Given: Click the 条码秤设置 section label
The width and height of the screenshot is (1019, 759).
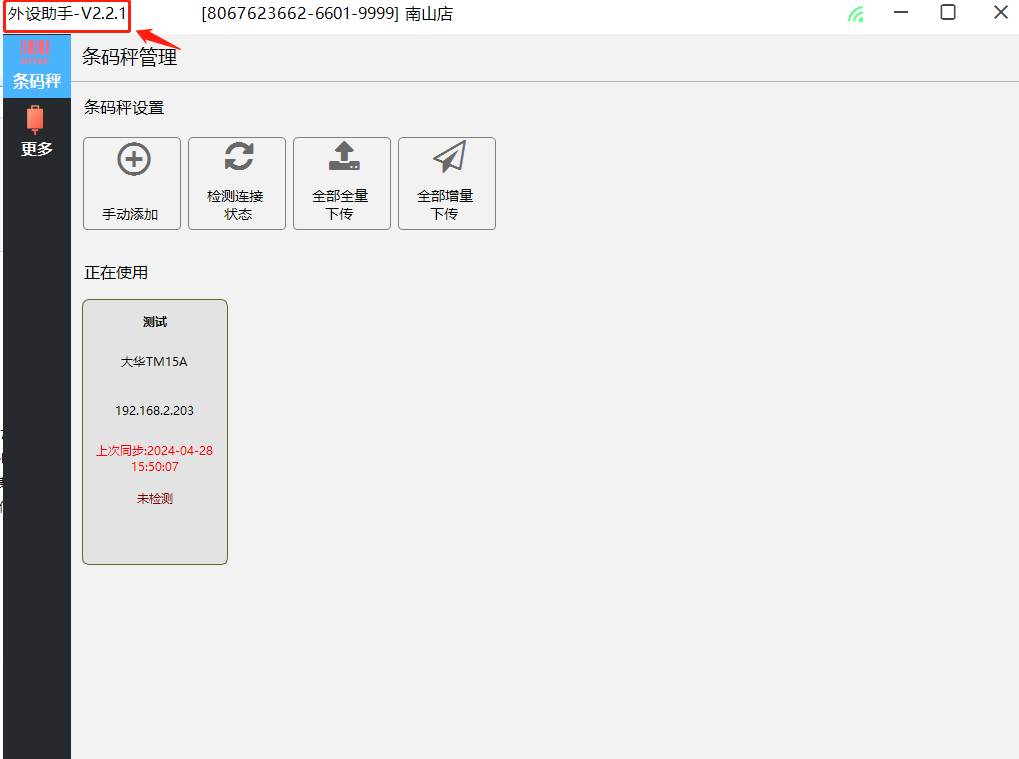Looking at the screenshot, I should click(123, 107).
